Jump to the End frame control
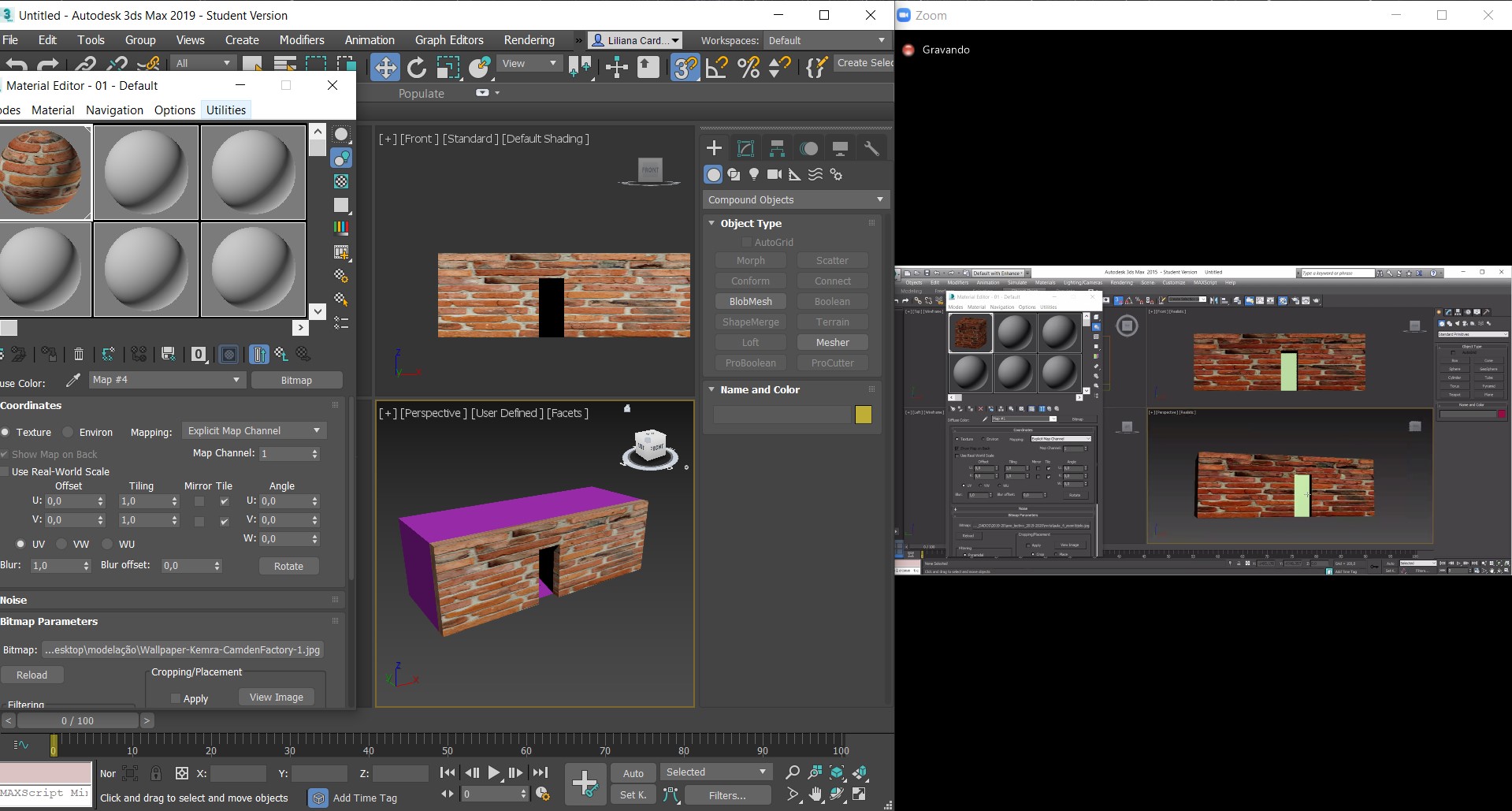Image resolution: width=1512 pixels, height=811 pixels. [x=540, y=773]
